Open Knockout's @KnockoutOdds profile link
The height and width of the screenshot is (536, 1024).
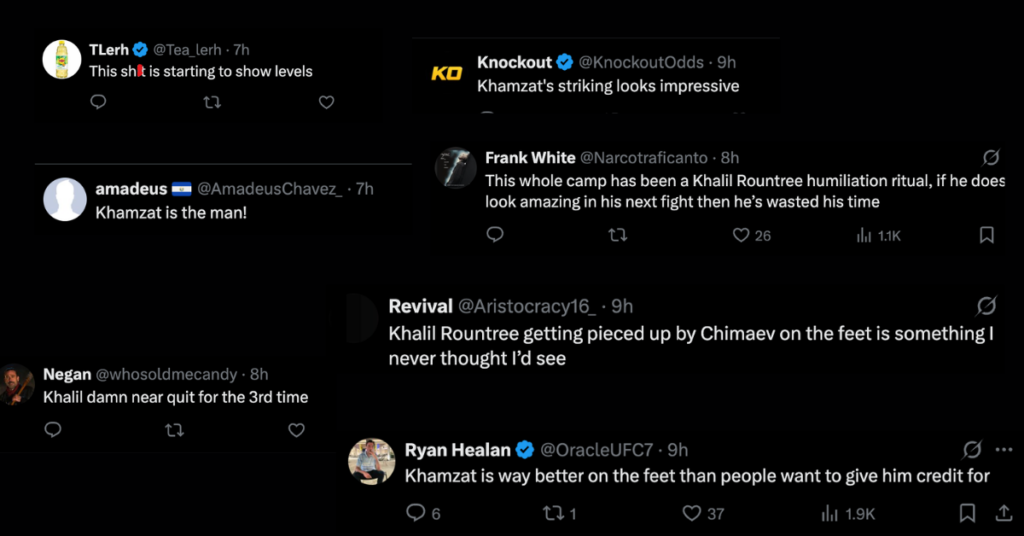[641, 62]
